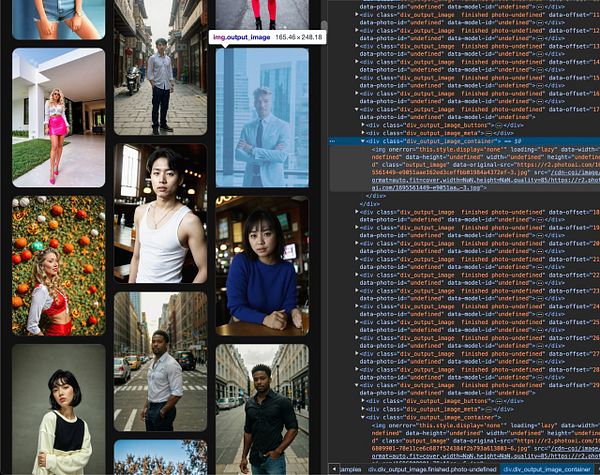
Task: Expand div_output_image_meta under data-offset 29 node
Action: tap(363, 409)
